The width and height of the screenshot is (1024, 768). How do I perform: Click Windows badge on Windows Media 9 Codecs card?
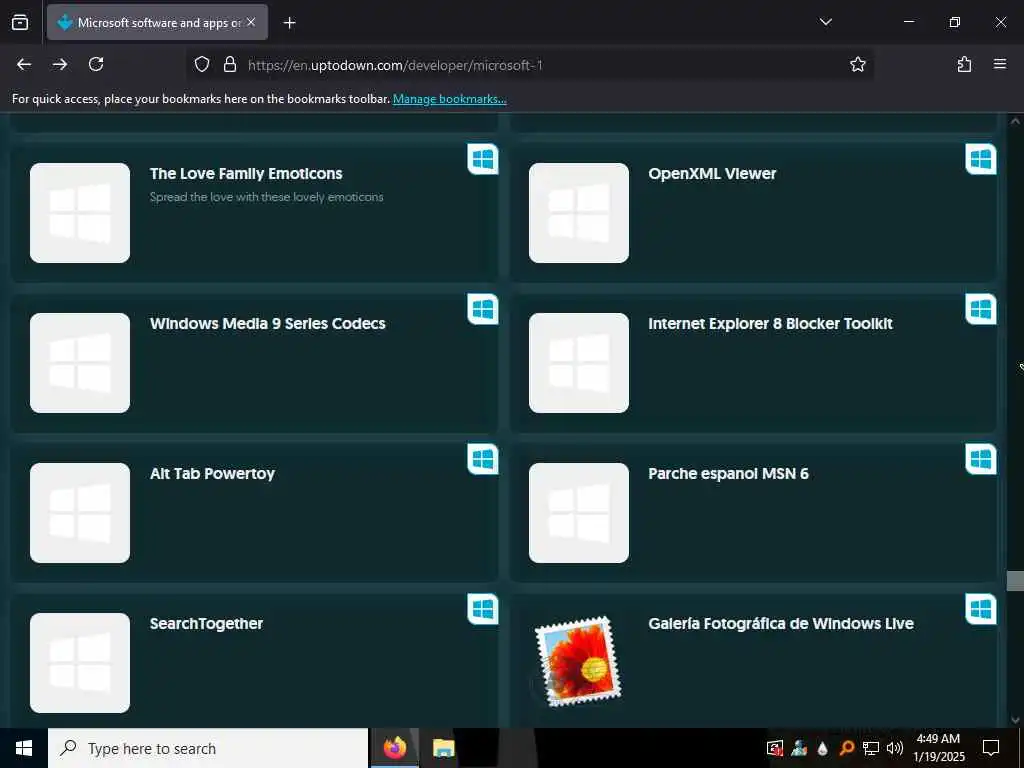483,310
